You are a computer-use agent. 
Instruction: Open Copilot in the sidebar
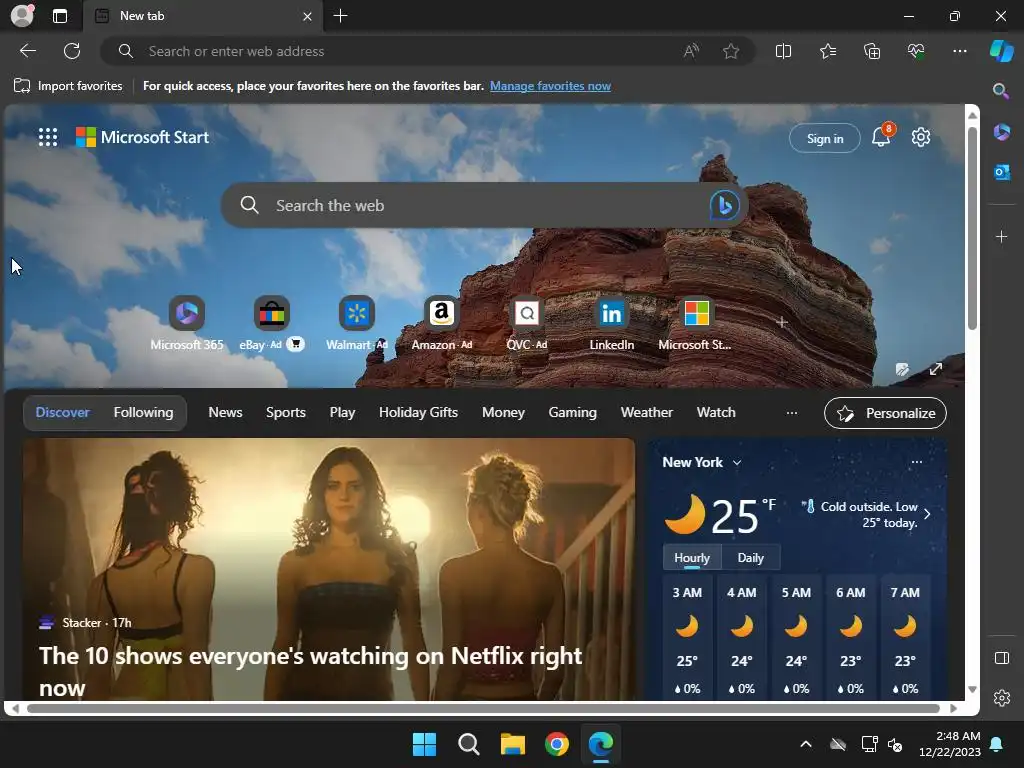pyautogui.click(x=1001, y=51)
